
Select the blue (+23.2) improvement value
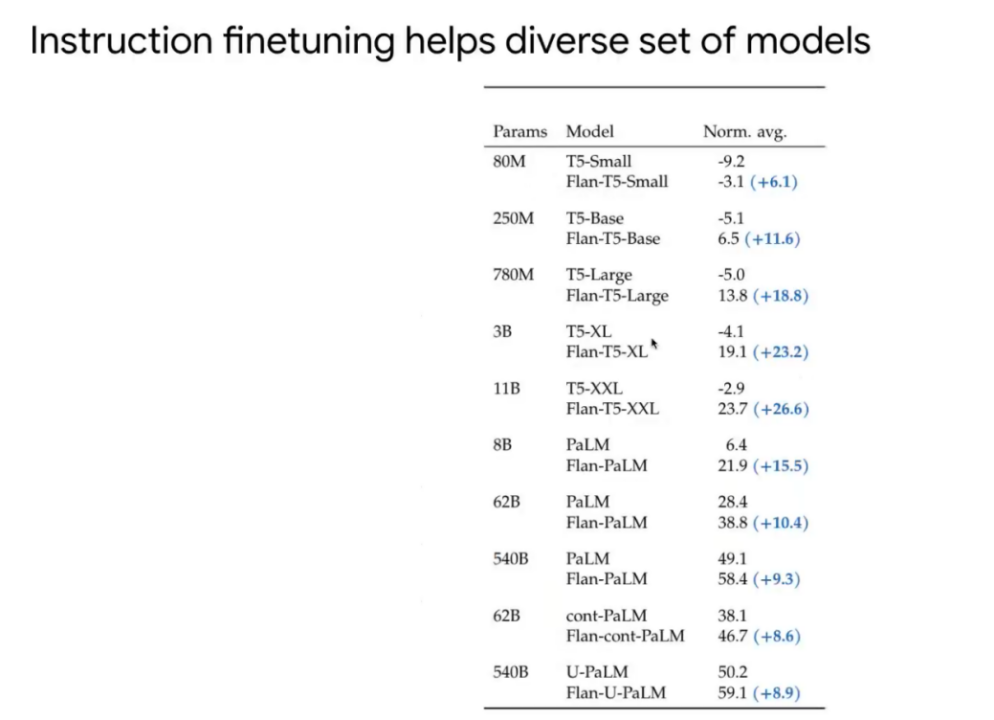[780, 352]
